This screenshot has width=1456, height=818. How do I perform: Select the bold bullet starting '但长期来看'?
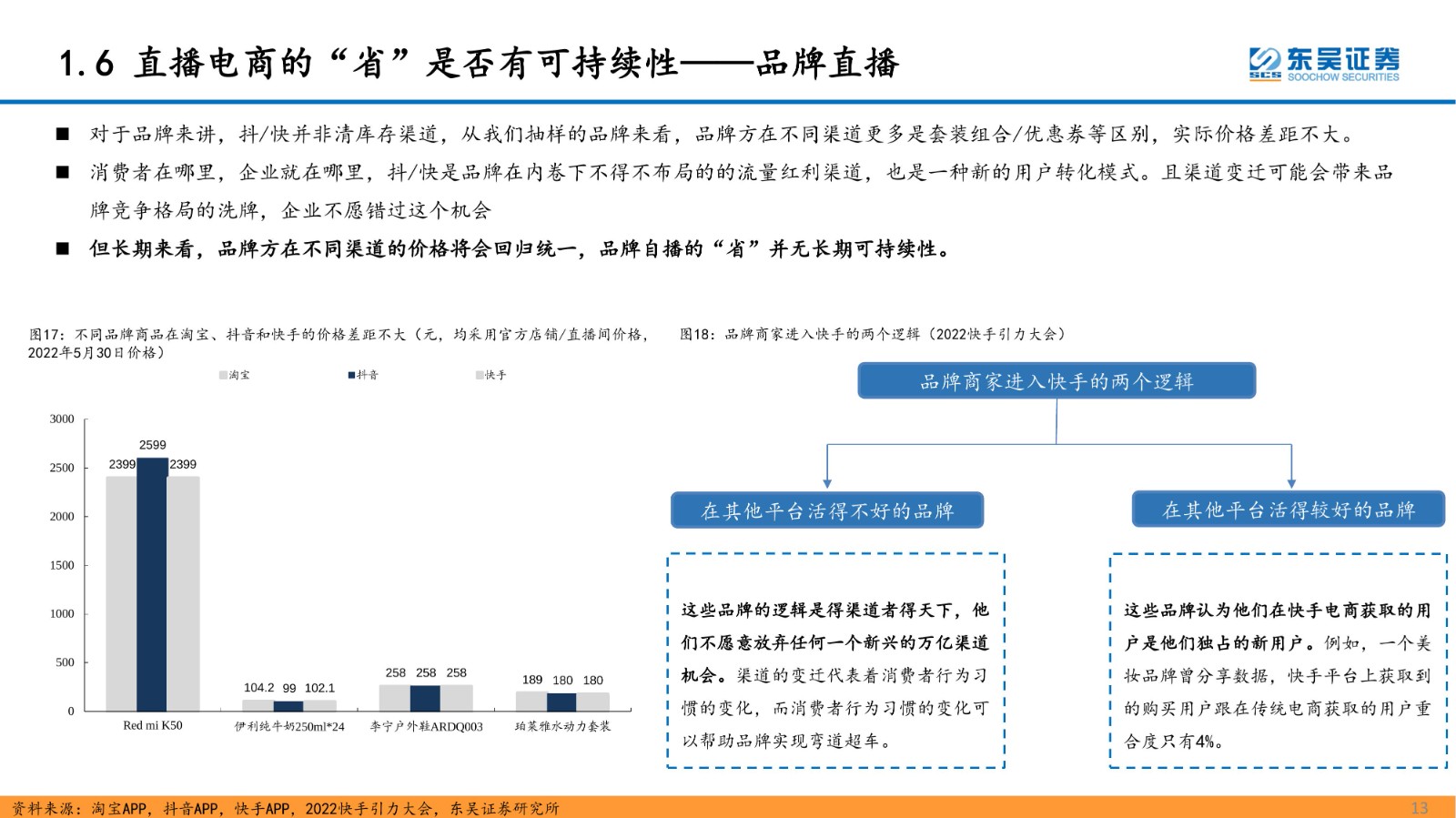[x=521, y=249]
